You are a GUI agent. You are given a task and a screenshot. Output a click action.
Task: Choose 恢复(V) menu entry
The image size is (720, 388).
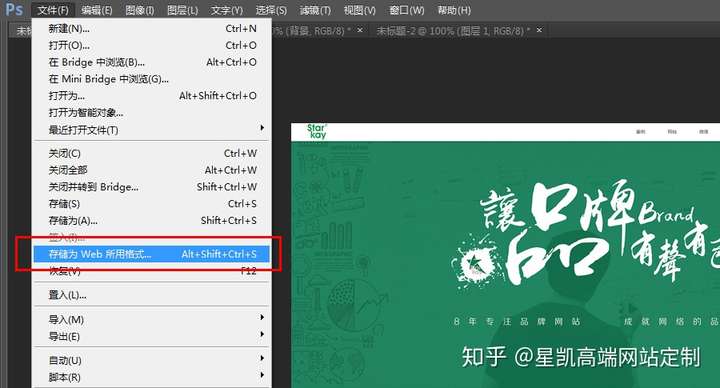[x=152, y=271]
